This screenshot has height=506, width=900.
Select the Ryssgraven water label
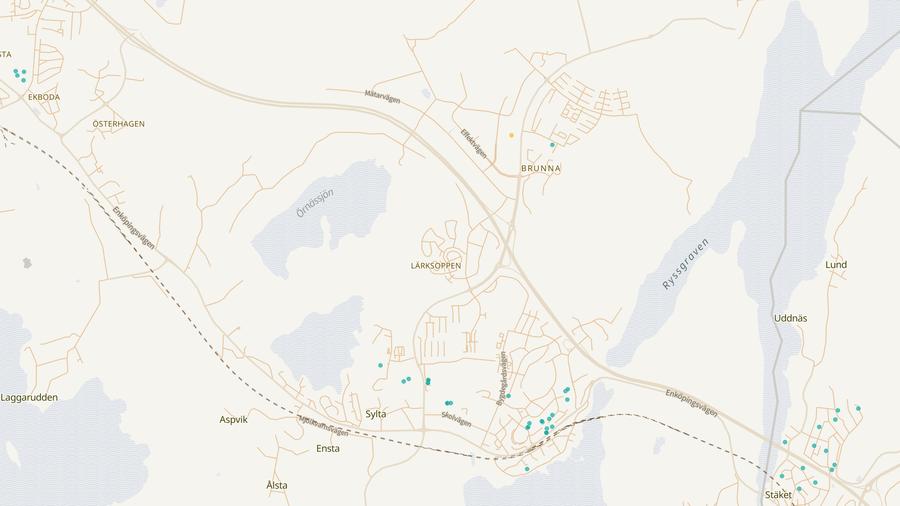click(685, 263)
